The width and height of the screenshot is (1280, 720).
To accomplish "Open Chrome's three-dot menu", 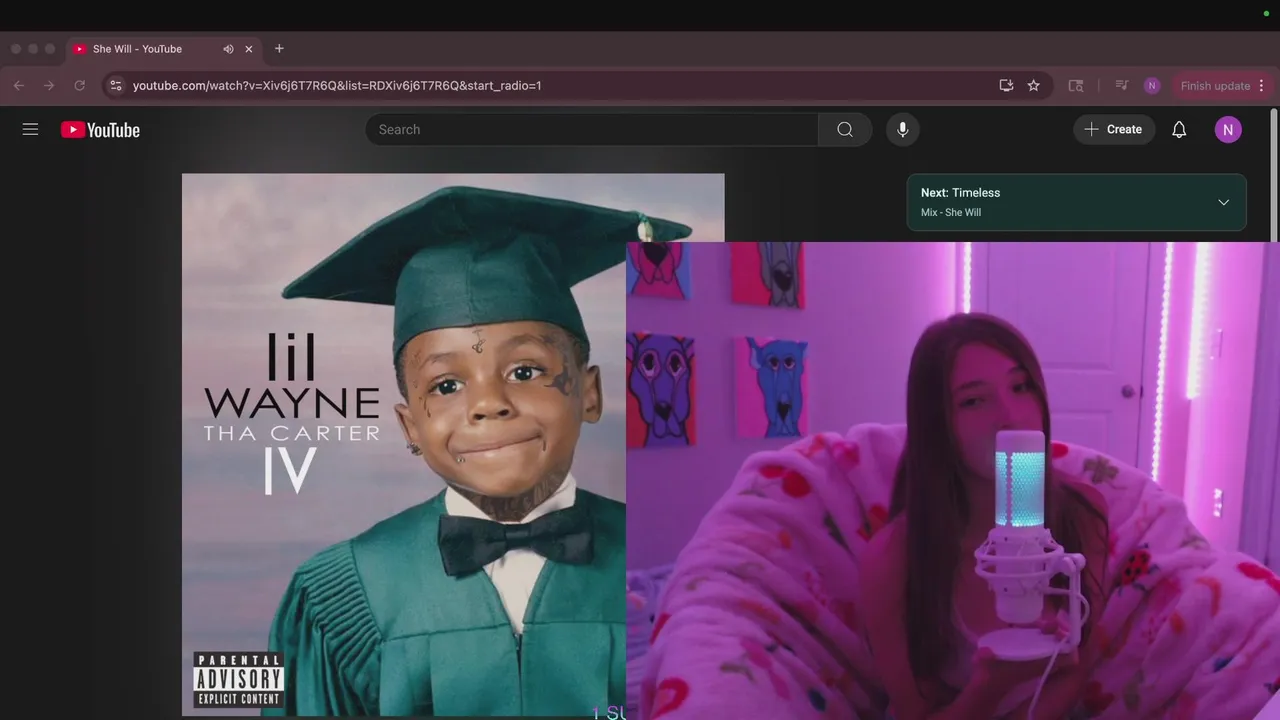I will [x=1261, y=86].
